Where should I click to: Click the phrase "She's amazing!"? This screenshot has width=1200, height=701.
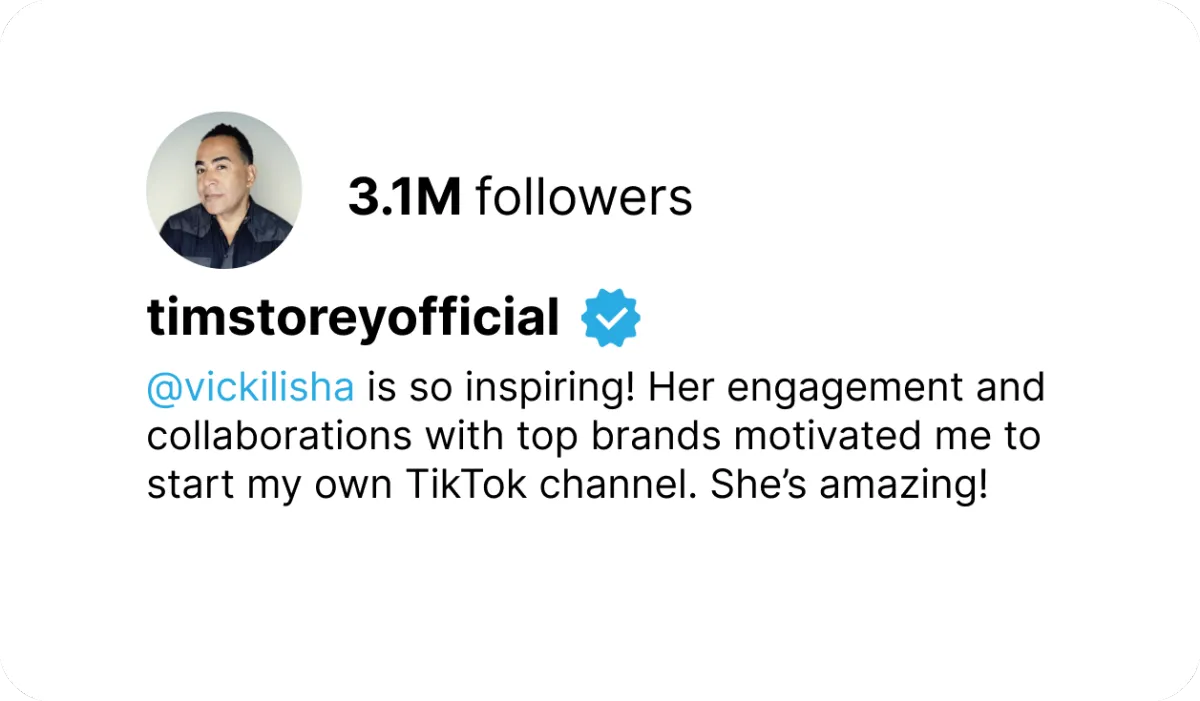[x=849, y=485]
